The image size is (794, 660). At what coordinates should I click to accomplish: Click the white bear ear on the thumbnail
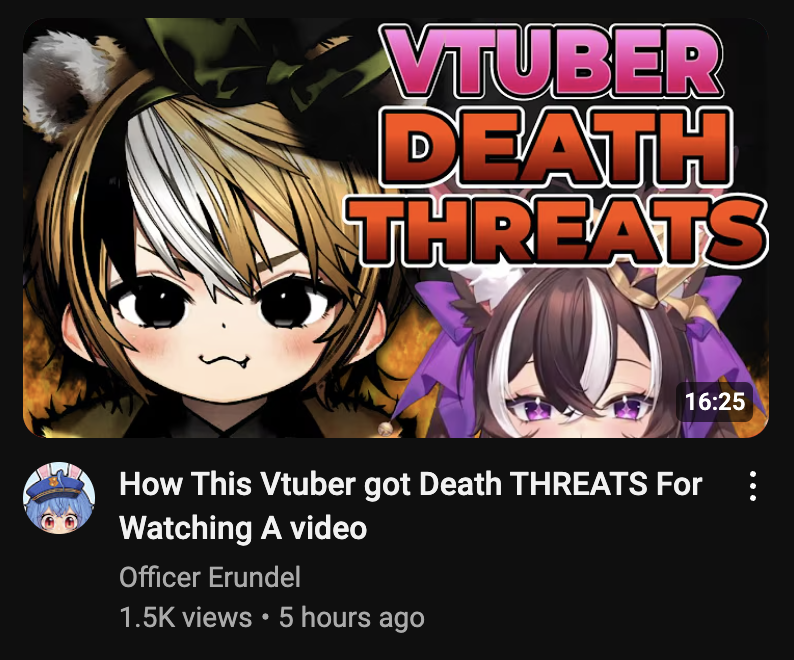click(61, 79)
